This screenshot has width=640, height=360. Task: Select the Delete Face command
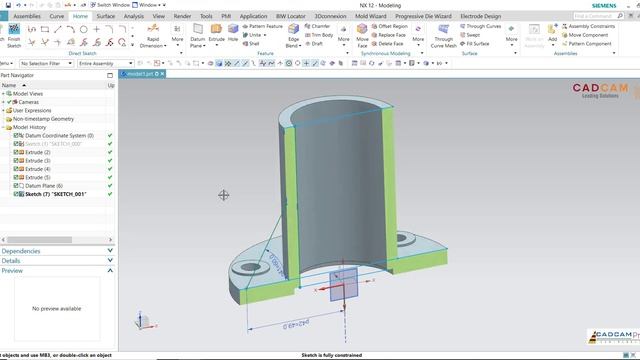387,44
